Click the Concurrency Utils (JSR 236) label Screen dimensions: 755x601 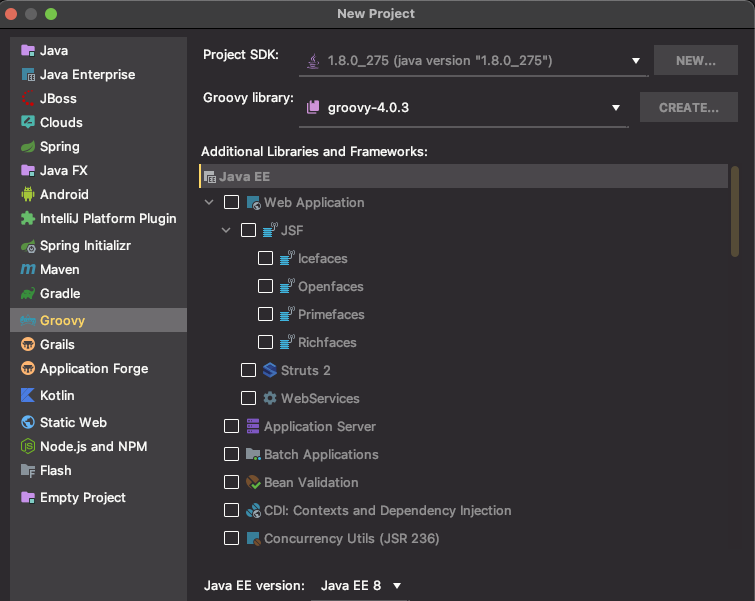click(351, 538)
